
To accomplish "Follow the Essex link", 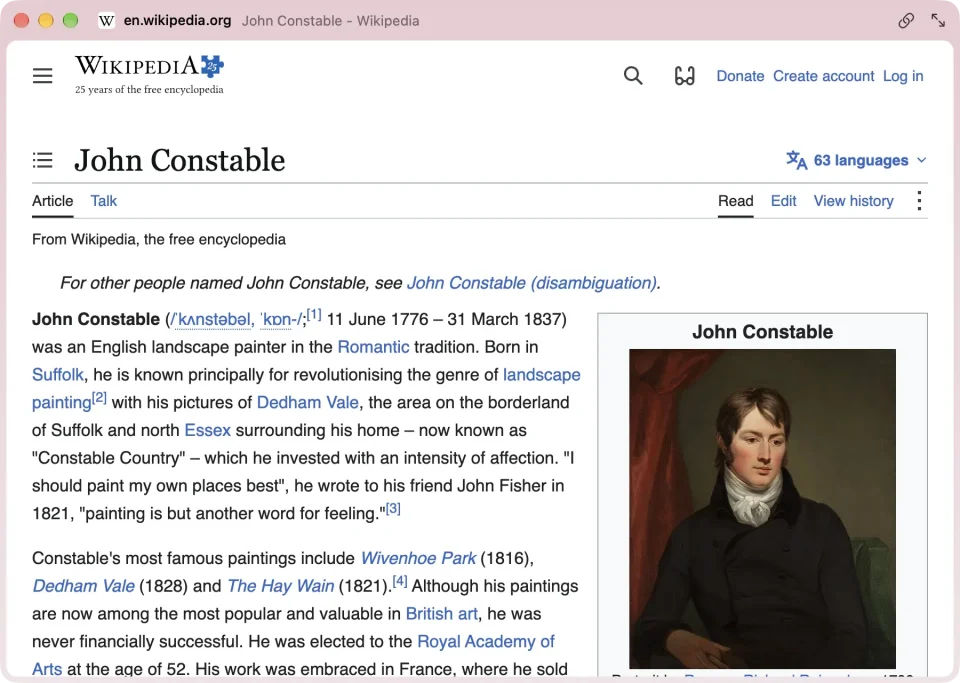I will [208, 430].
